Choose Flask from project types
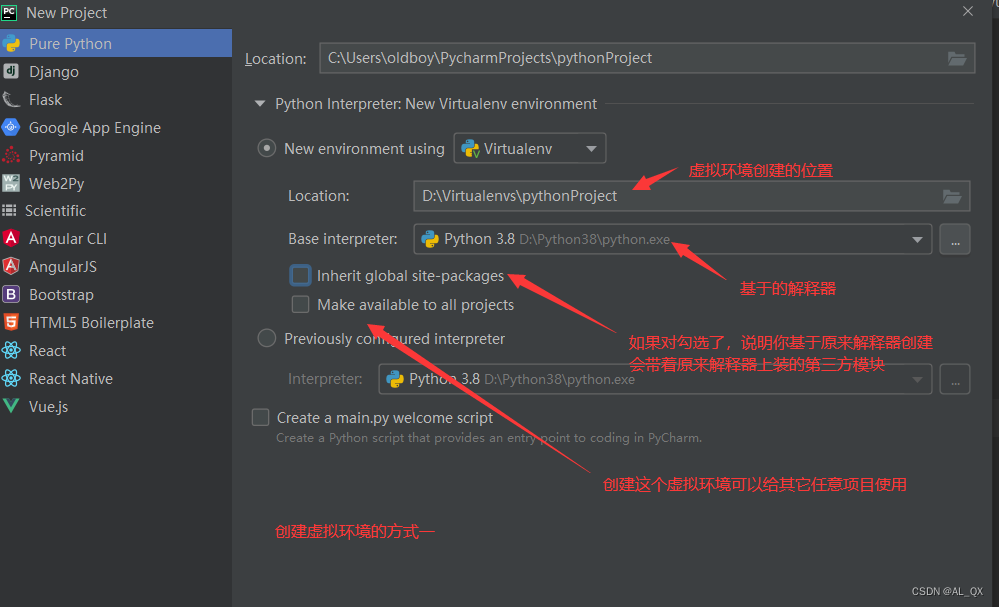Screen dimensions: 999x607 point(116,99)
